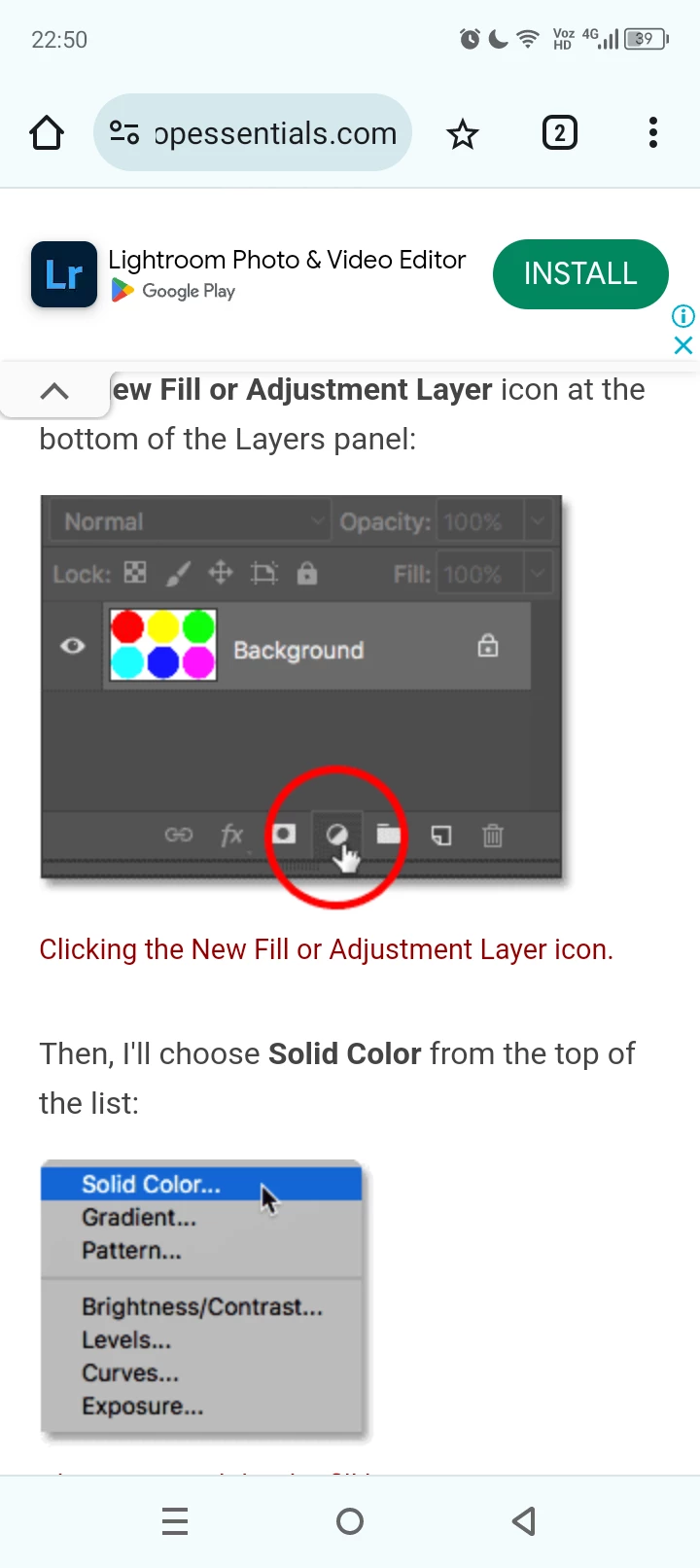Tap the Lightroom Lr app icon

click(x=64, y=274)
